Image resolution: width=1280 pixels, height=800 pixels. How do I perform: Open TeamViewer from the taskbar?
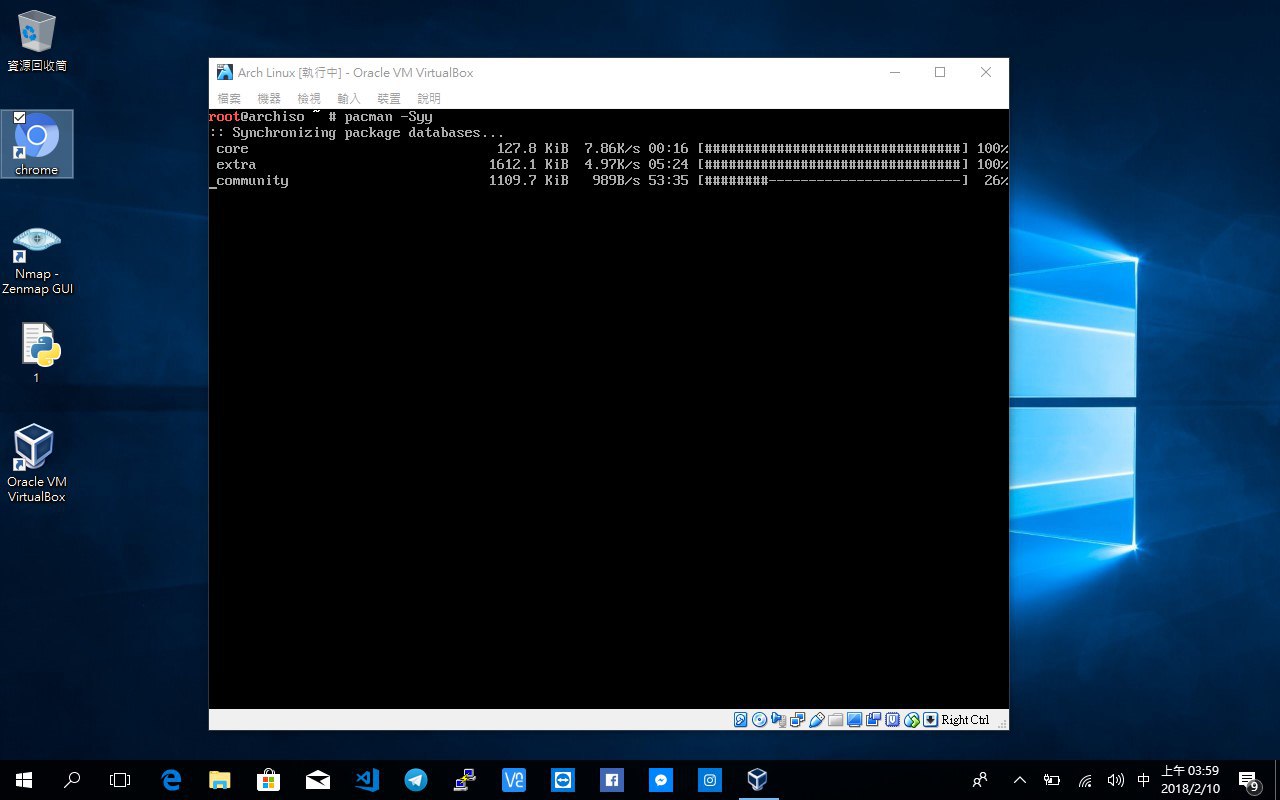pos(563,780)
